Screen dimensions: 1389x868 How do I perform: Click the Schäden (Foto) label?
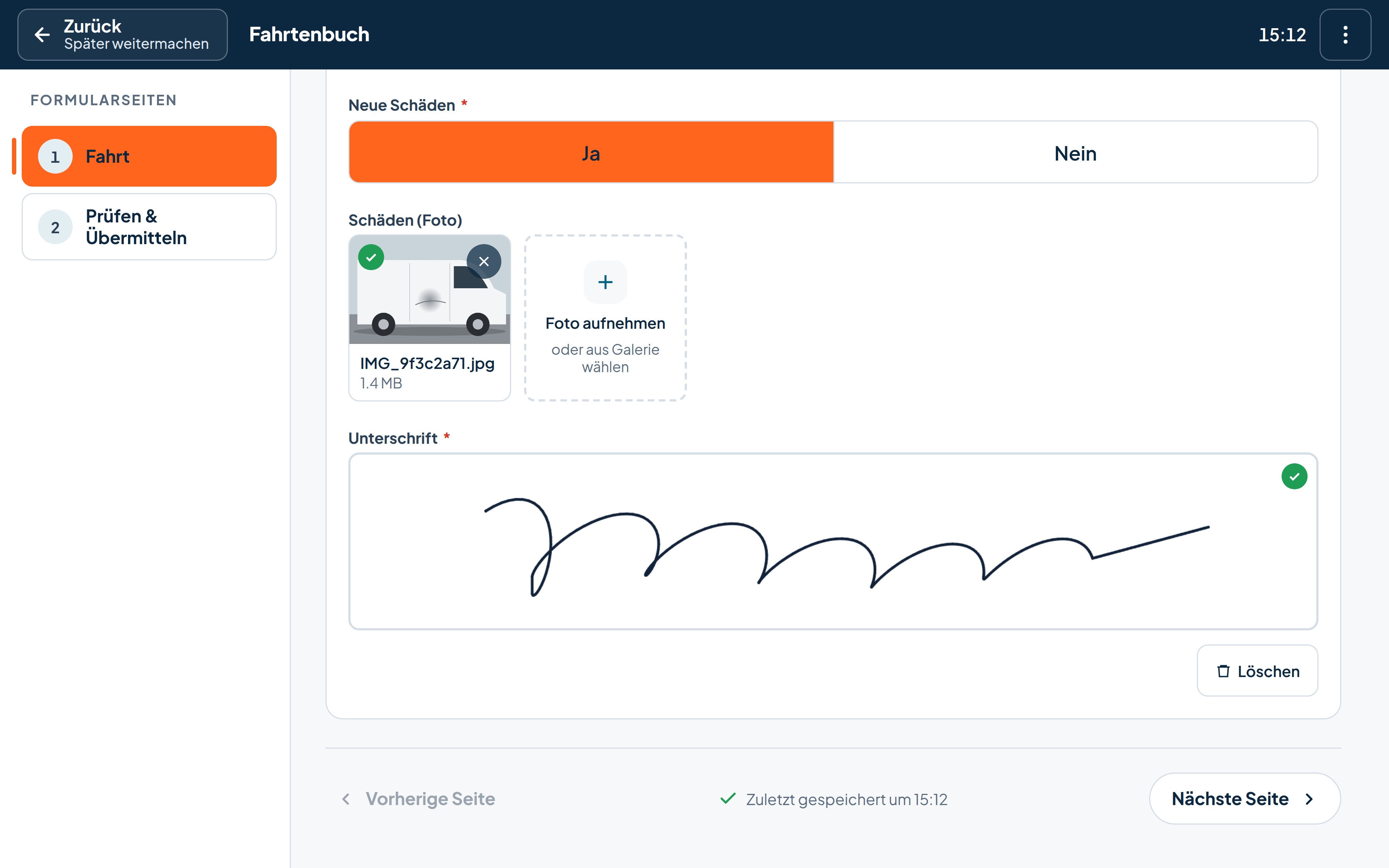click(405, 221)
